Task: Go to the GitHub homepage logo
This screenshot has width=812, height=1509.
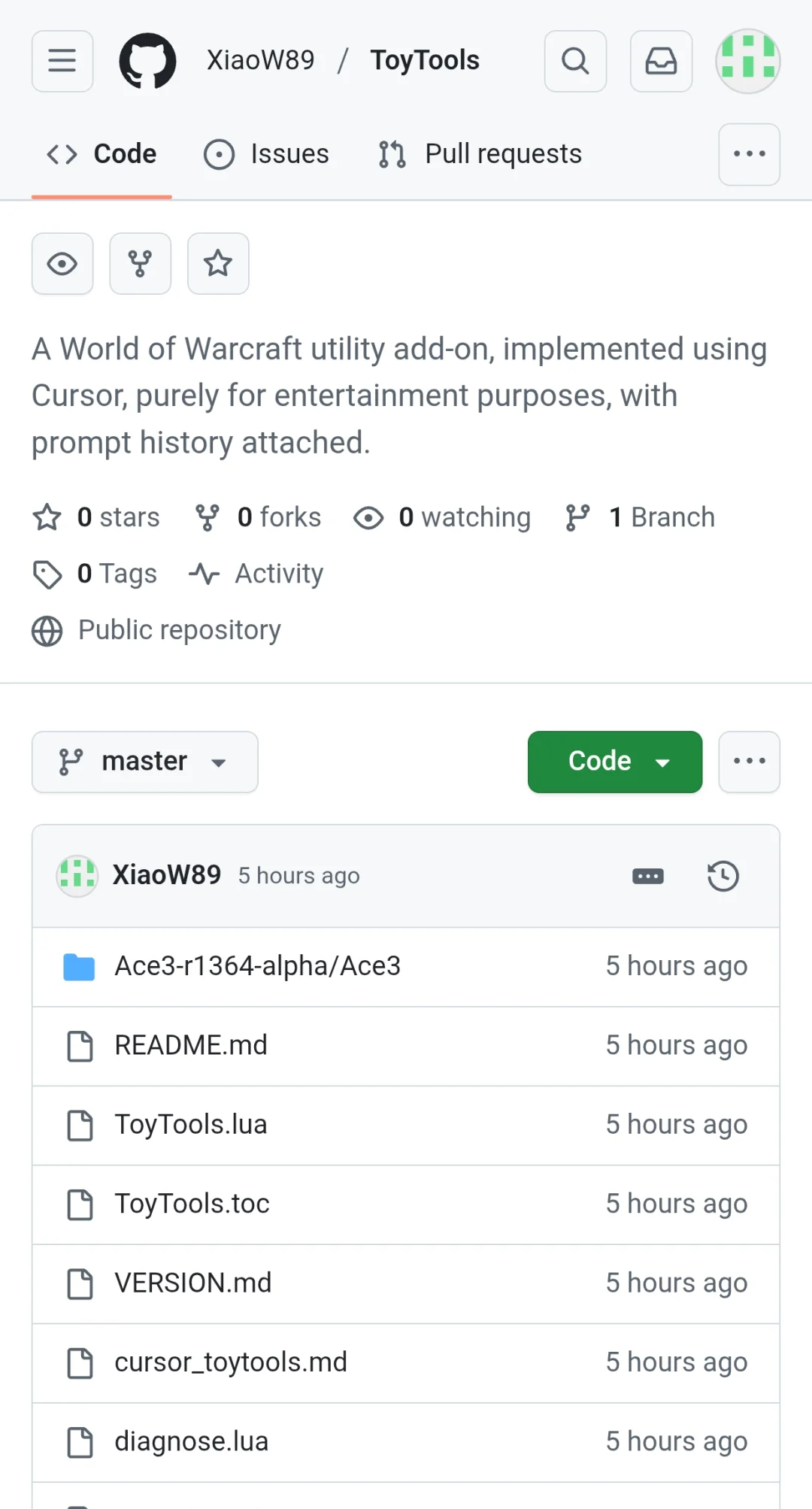Action: tap(147, 61)
